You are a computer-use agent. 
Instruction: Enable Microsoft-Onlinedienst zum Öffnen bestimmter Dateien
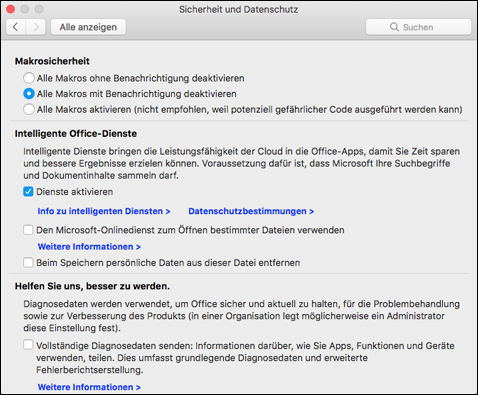coord(28,230)
